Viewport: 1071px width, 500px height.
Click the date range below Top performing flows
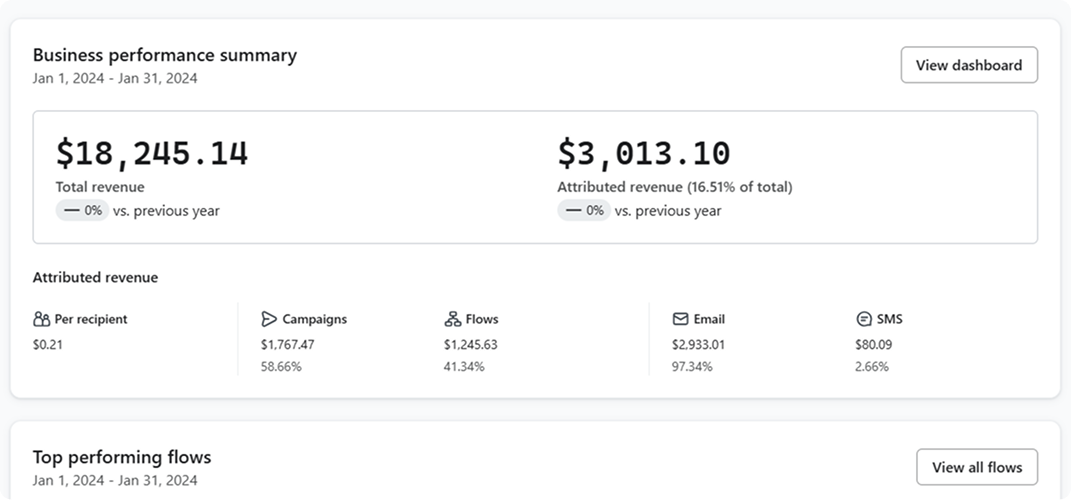click(x=115, y=480)
